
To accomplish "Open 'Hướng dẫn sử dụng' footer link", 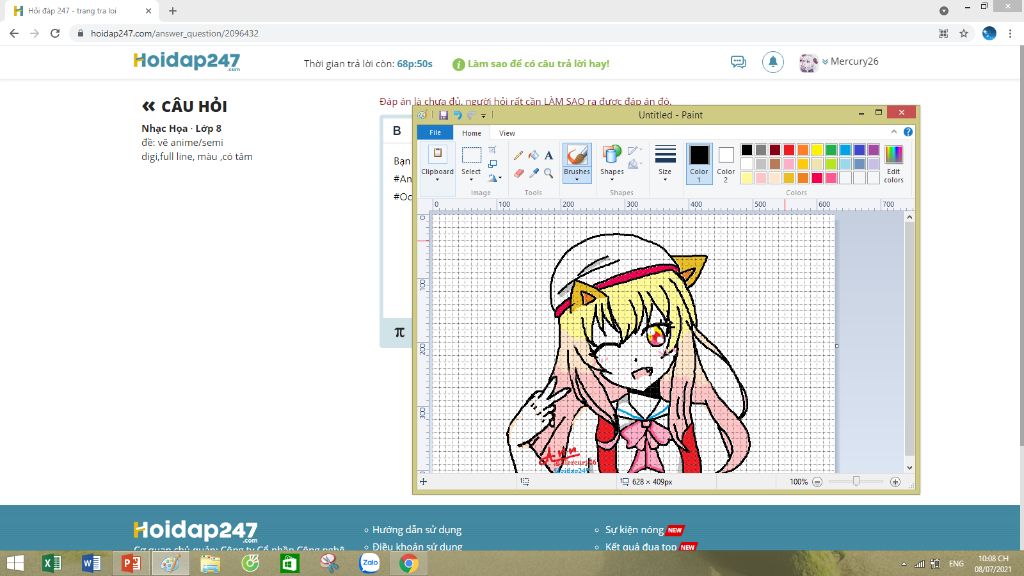I will coord(417,530).
